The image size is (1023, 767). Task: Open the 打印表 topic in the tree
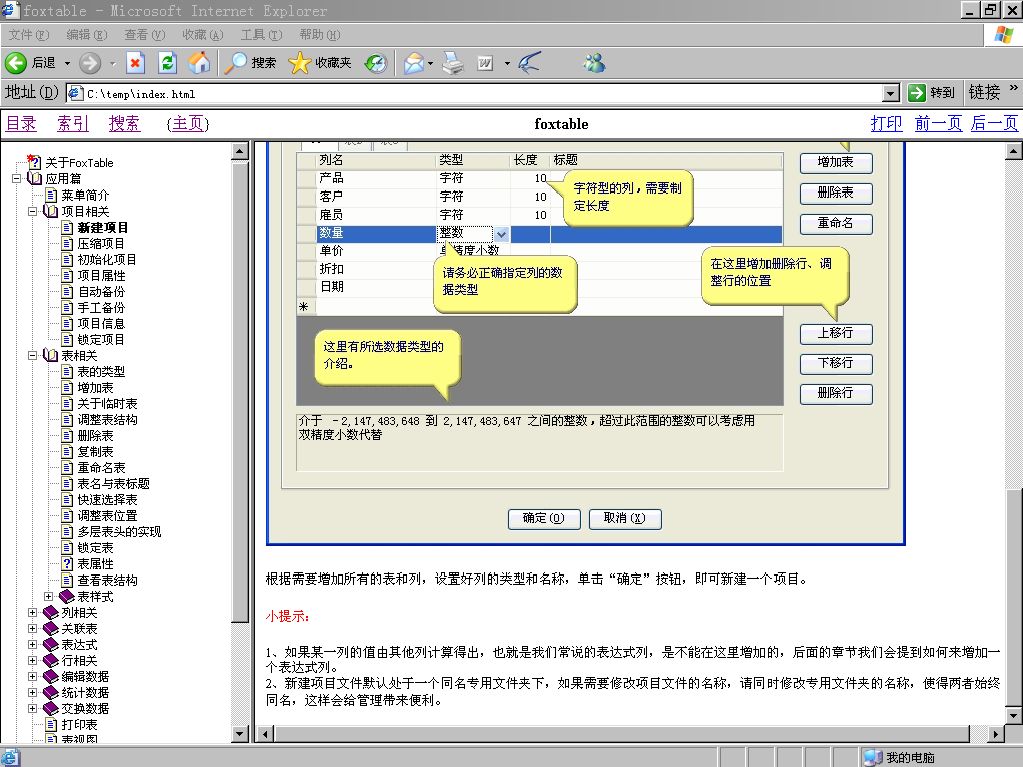(x=79, y=725)
